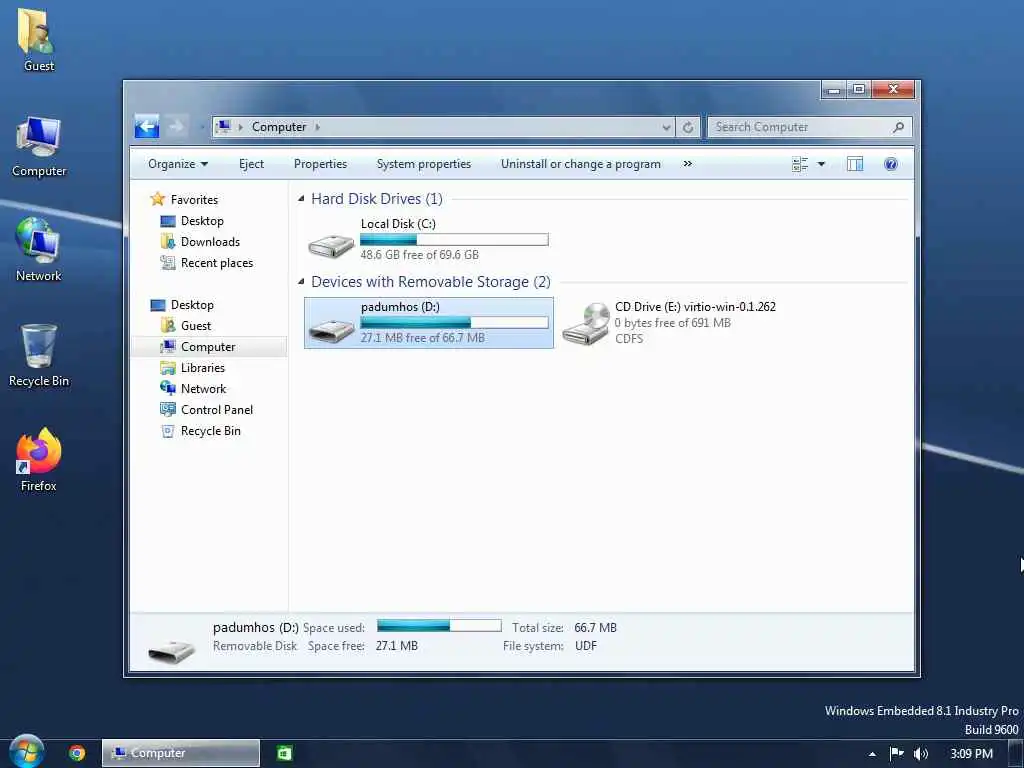Change view using the view icon

[x=800, y=164]
